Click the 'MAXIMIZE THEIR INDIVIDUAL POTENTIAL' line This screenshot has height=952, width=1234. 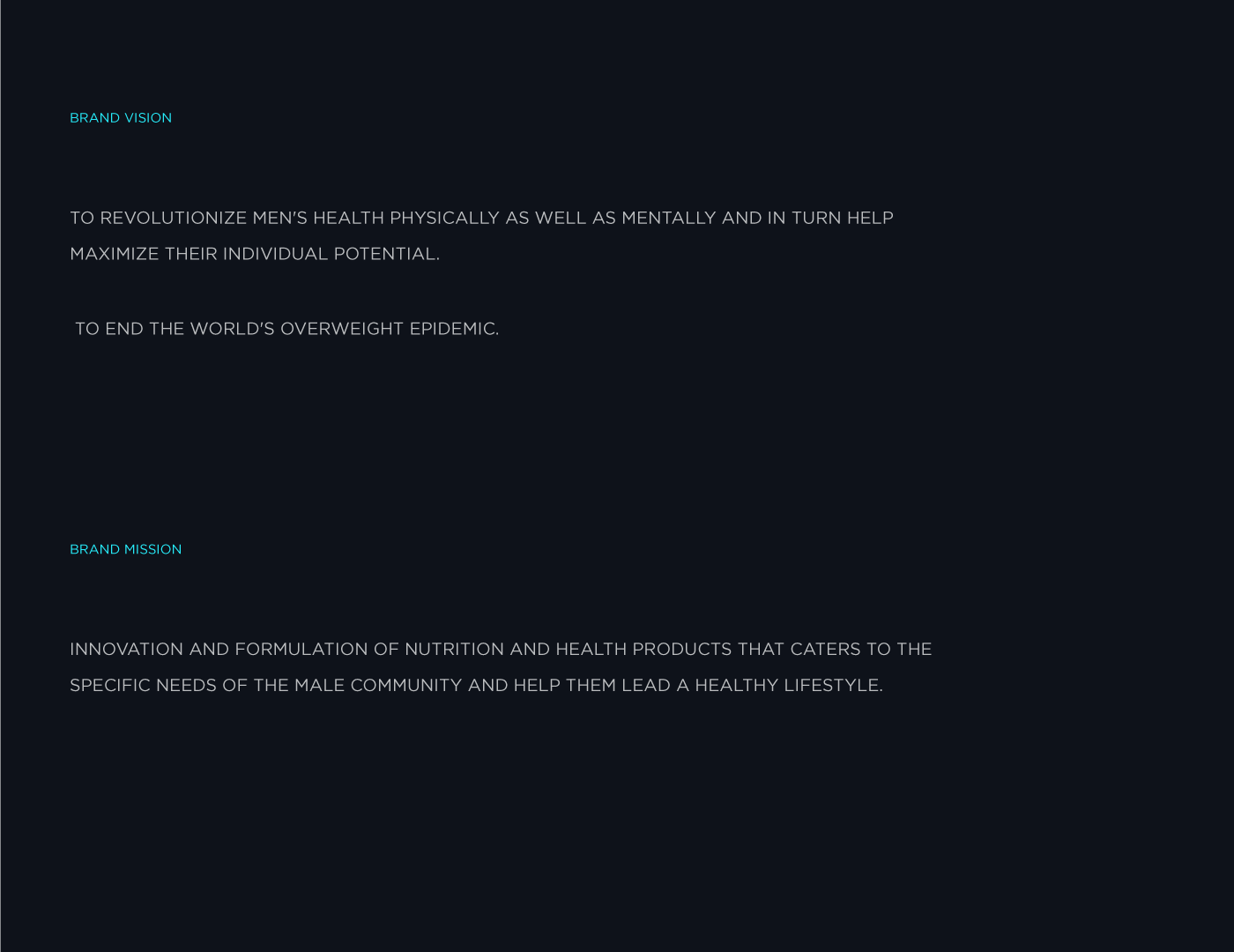tap(255, 254)
